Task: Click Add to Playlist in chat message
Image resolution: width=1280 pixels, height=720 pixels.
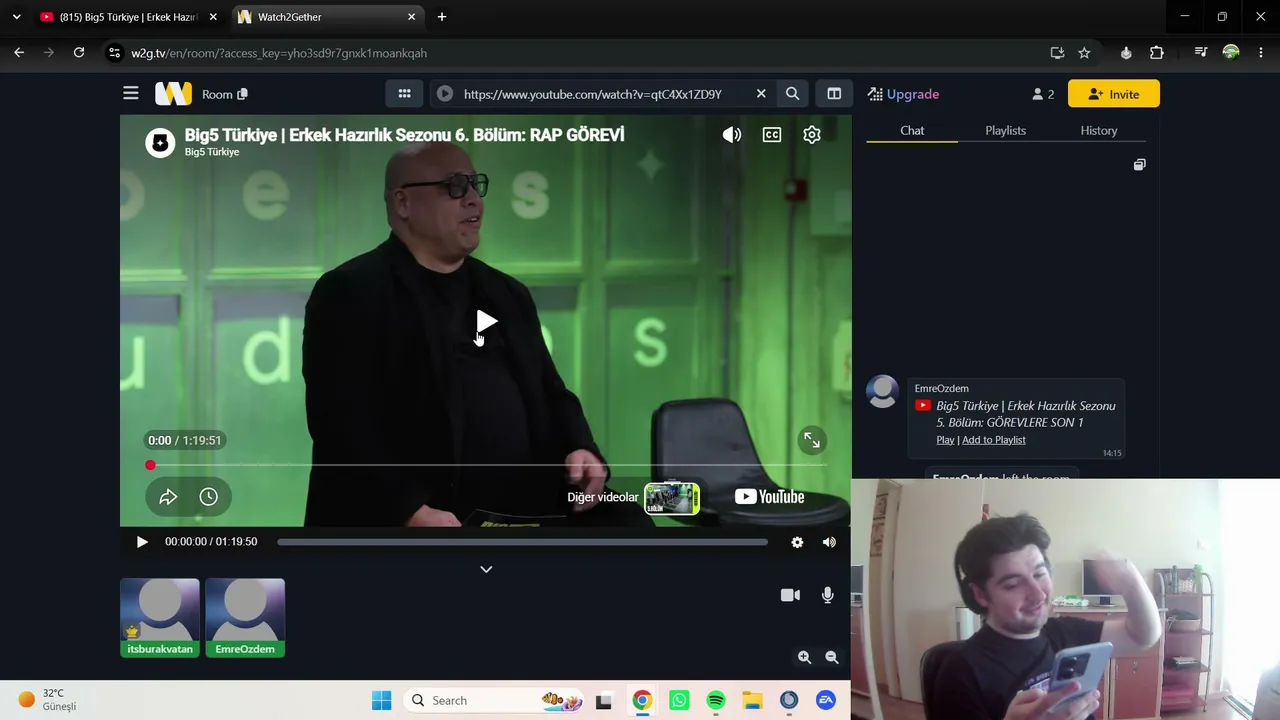Action: point(994,440)
